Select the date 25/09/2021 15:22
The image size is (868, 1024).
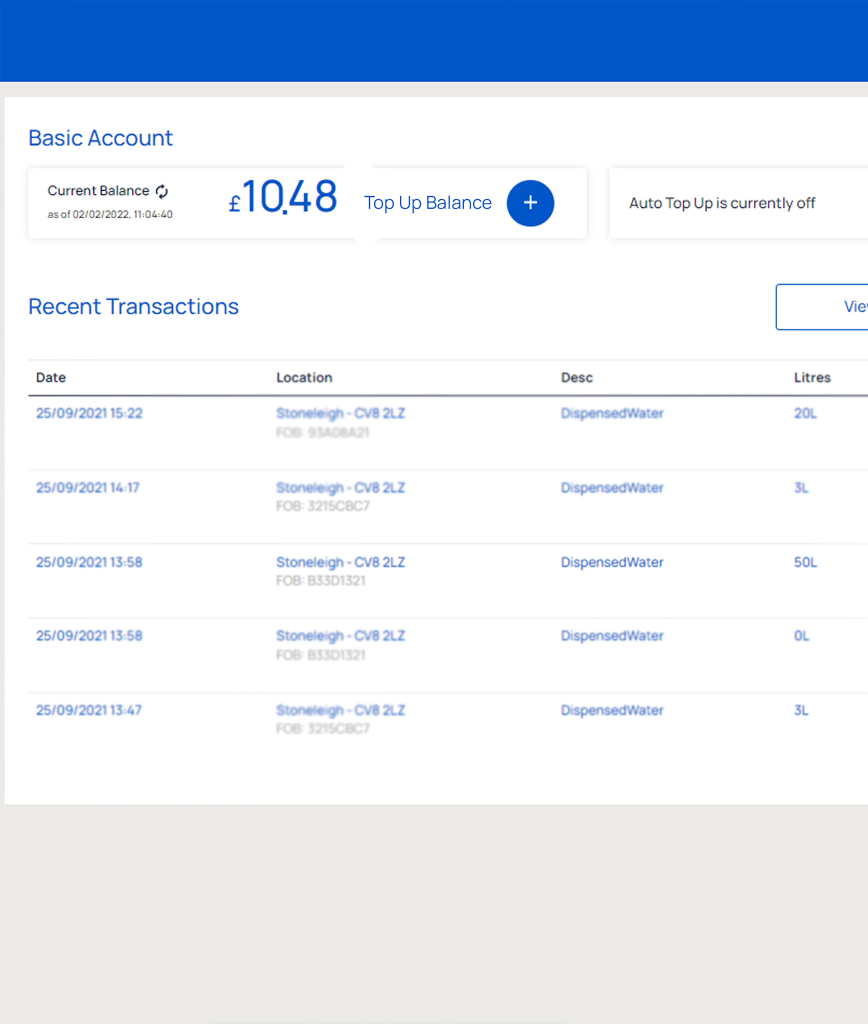click(x=89, y=413)
